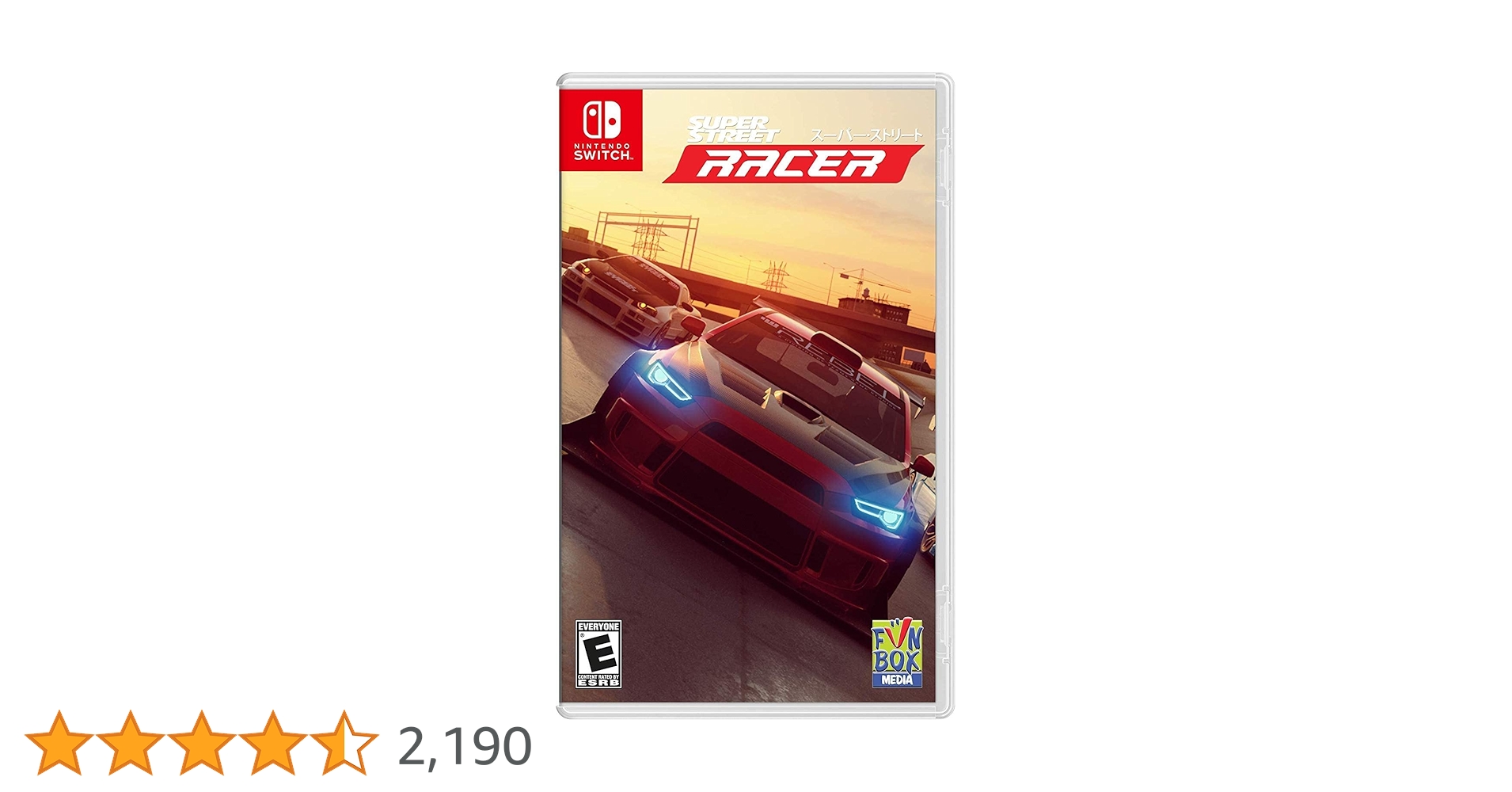
Task: Click the half-filled fifth star
Action: pos(344,743)
